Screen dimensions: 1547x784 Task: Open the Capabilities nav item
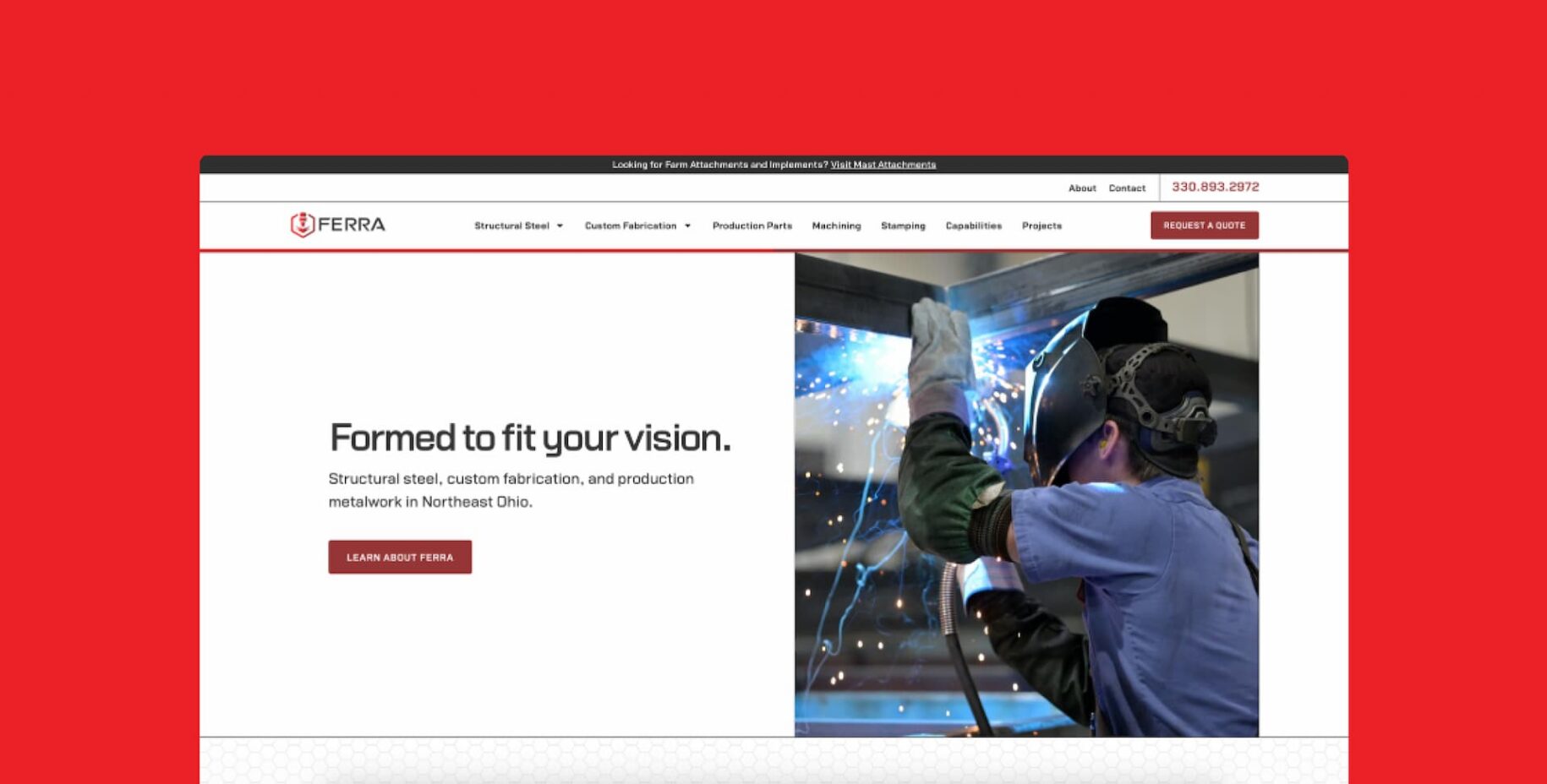coord(973,226)
